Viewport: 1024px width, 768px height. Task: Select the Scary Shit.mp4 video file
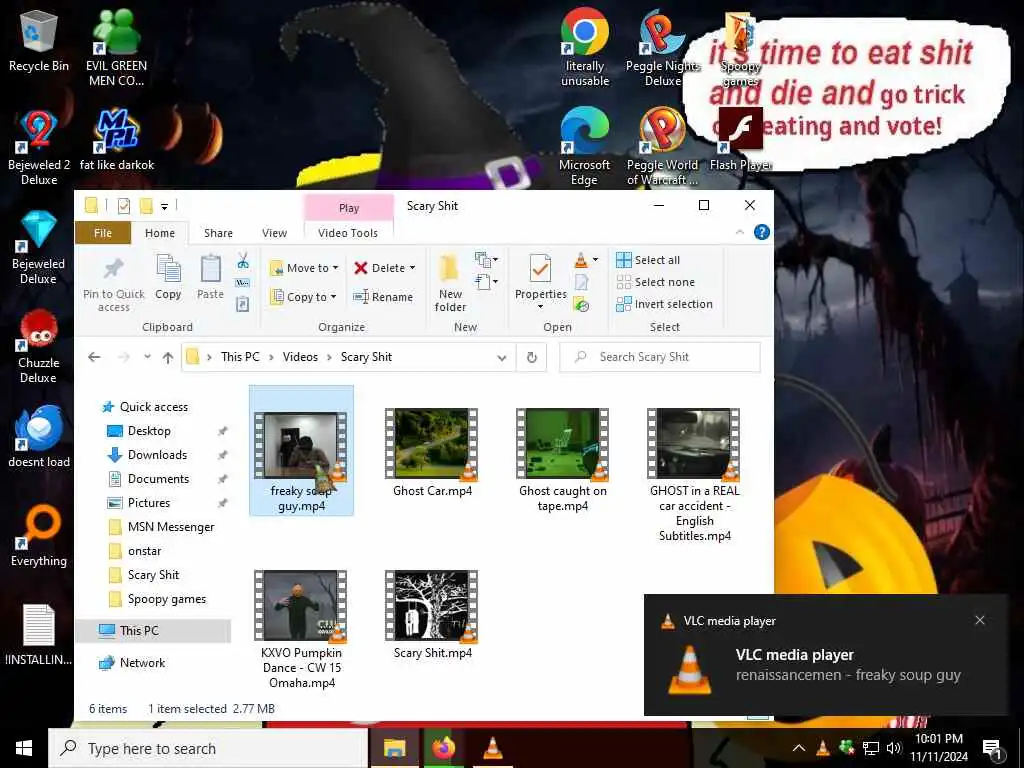point(432,615)
